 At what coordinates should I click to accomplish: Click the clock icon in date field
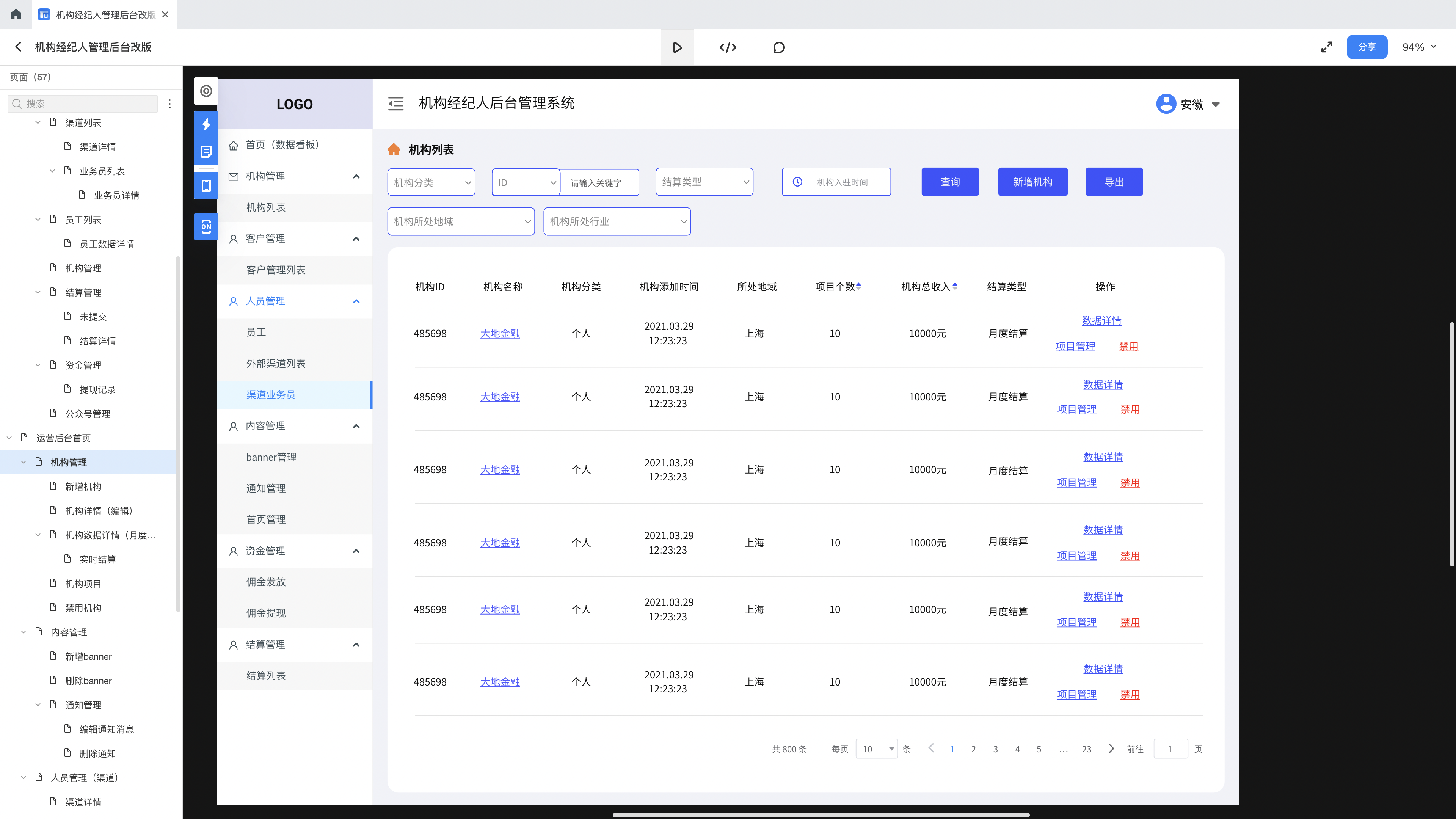[x=797, y=182]
